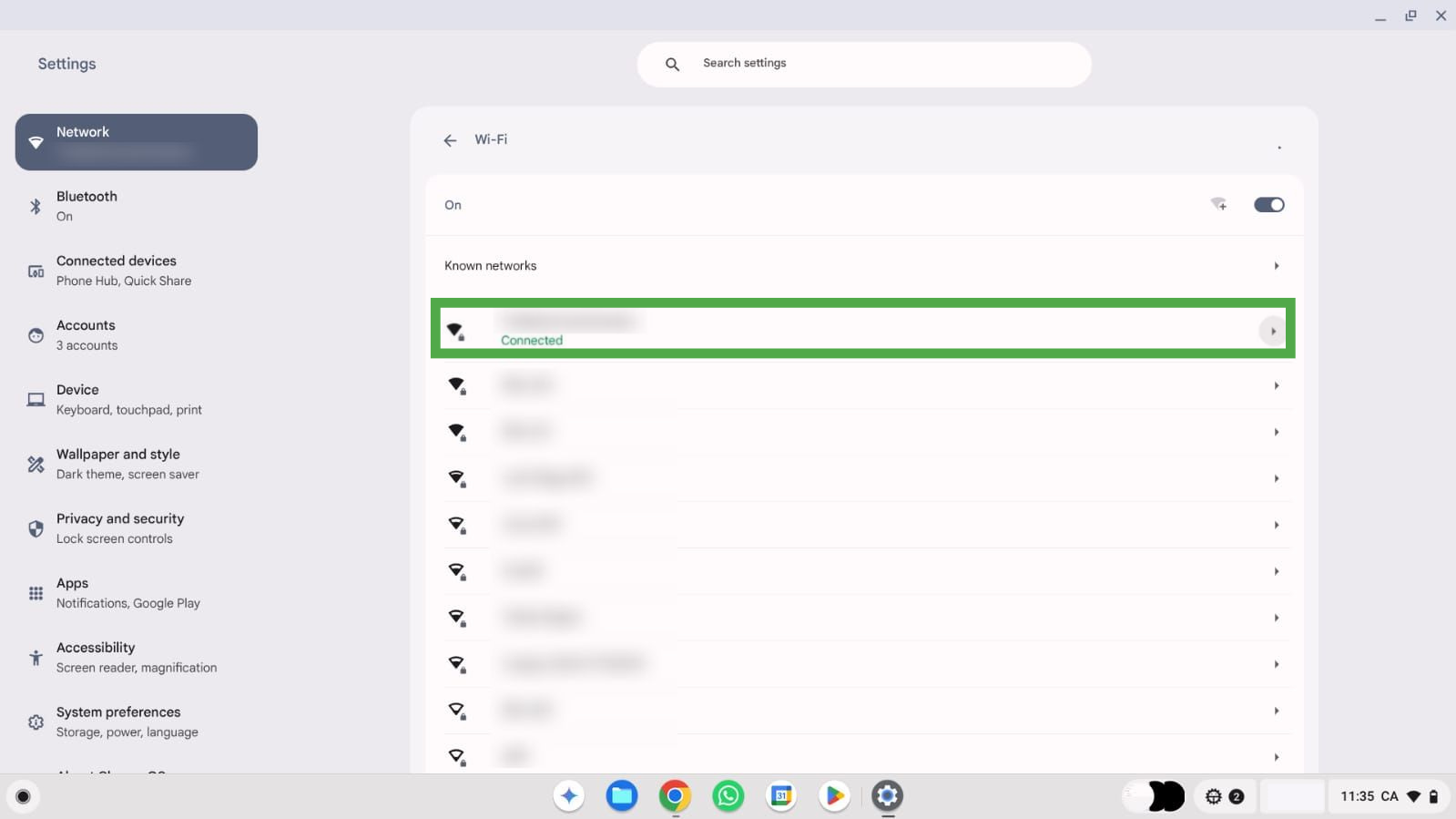
Task: Click the Wi-Fi signal icon of connected network
Action: (456, 331)
